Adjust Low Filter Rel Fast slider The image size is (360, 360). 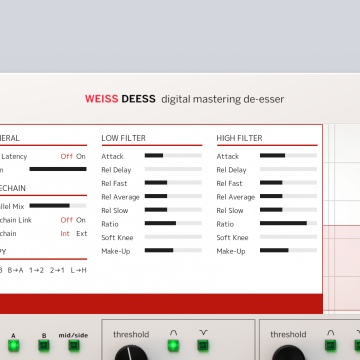(173, 182)
